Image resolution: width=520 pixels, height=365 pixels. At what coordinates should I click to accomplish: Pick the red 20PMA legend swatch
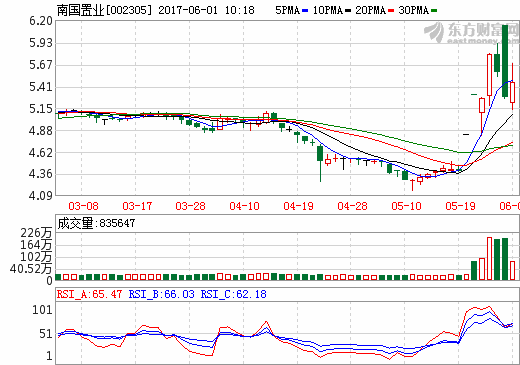click(x=391, y=11)
